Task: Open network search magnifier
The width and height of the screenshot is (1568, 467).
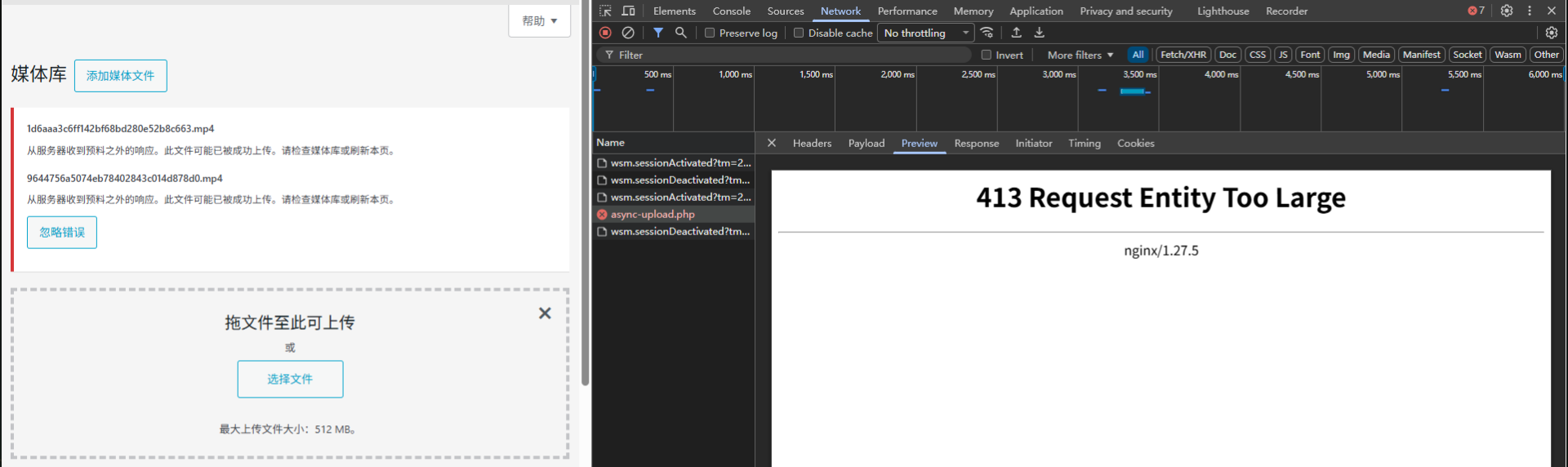Action: (680, 33)
